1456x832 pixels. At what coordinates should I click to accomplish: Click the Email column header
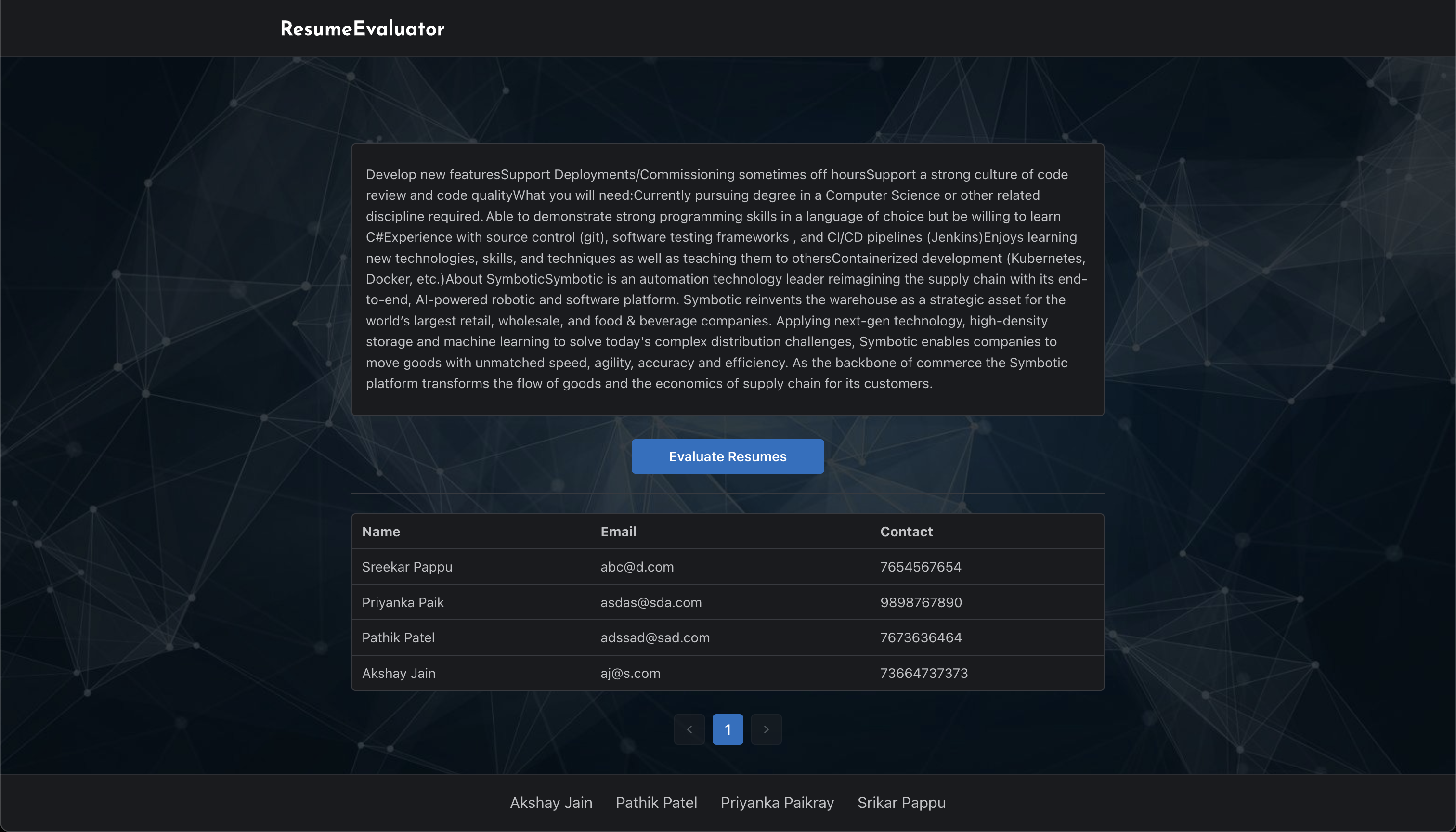[618, 532]
